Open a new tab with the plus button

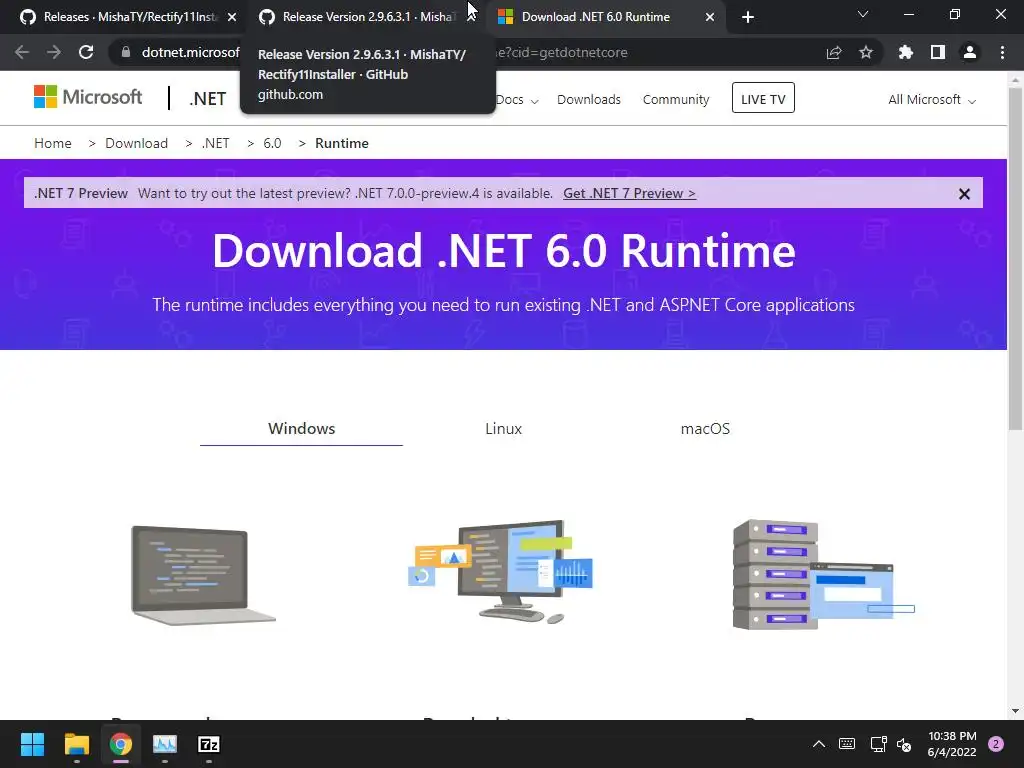pyautogui.click(x=748, y=17)
